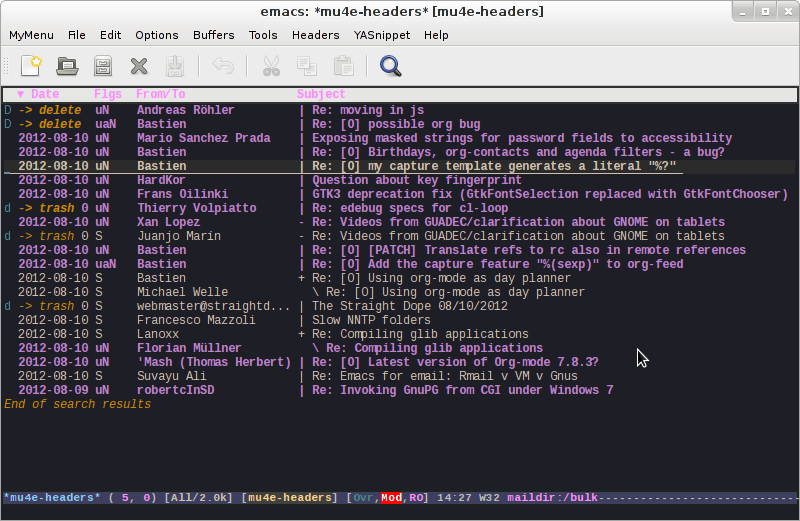Toggle the Ovr overwrite indicator in the mode line

point(363,497)
